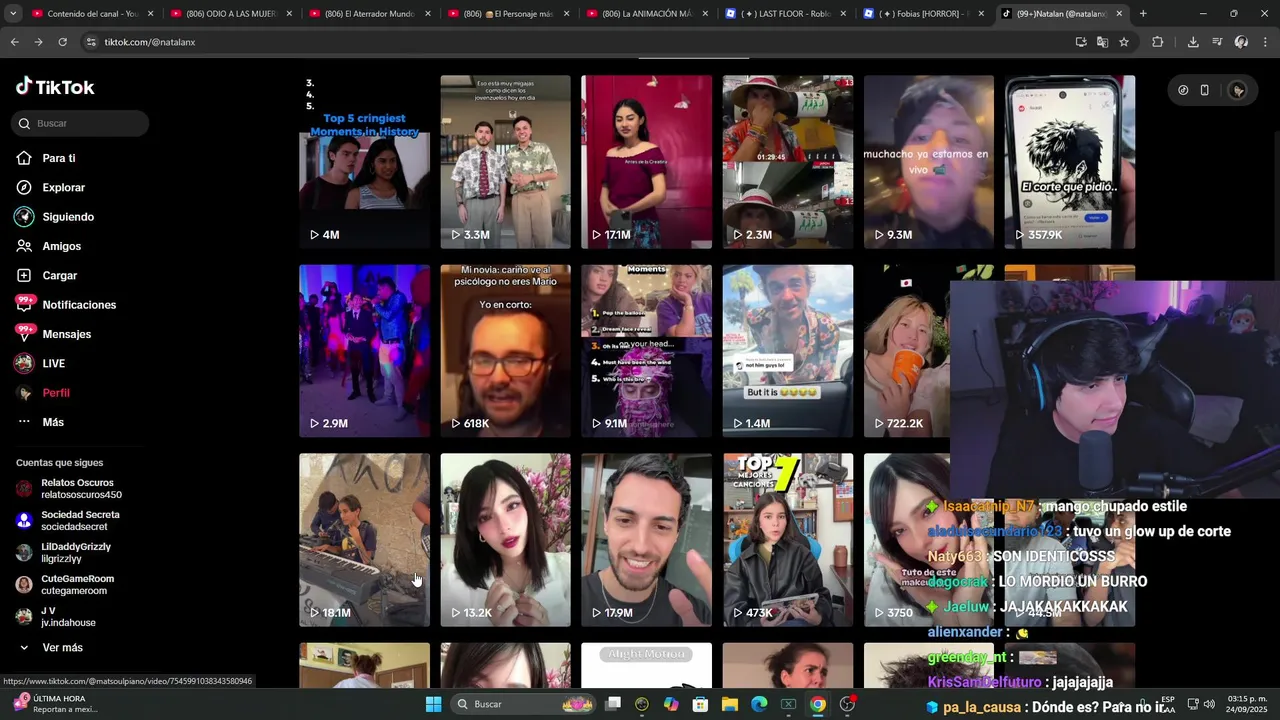Image resolution: width=1280 pixels, height=720 pixels.
Task: Open Microsoft Edge from taskbar
Action: click(759, 704)
